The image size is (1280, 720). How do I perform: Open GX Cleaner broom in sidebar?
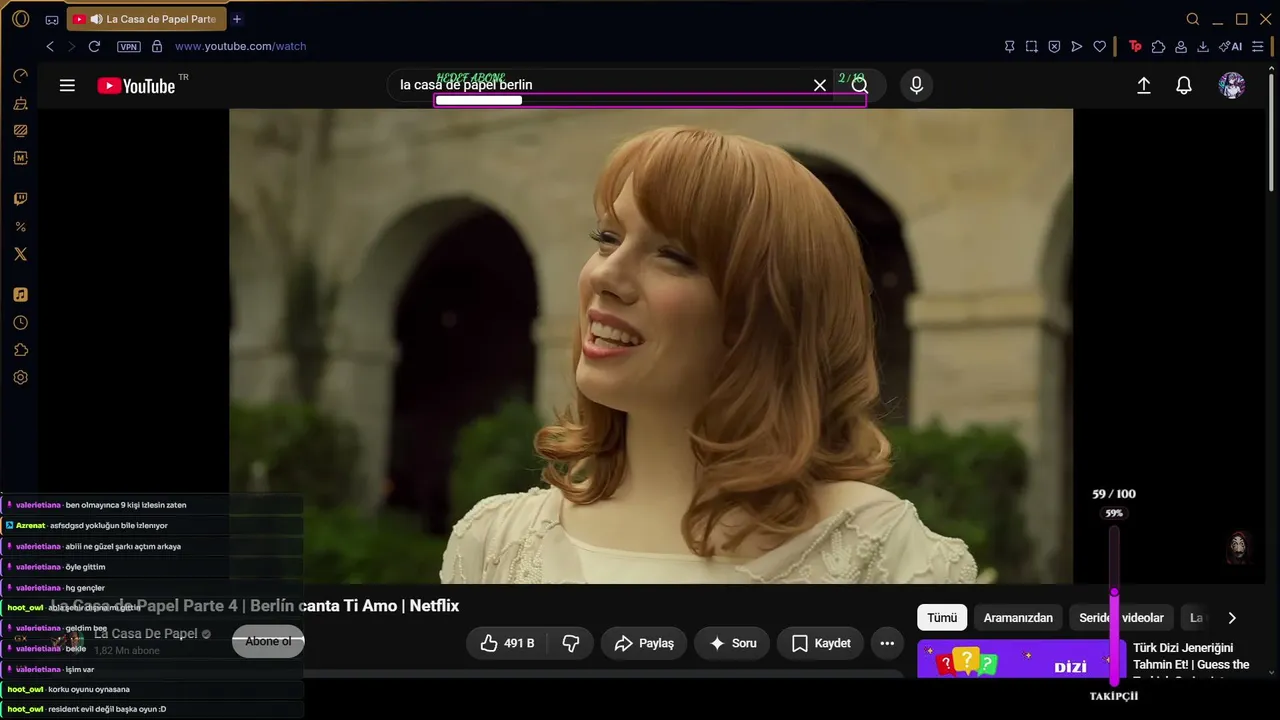click(x=20, y=103)
